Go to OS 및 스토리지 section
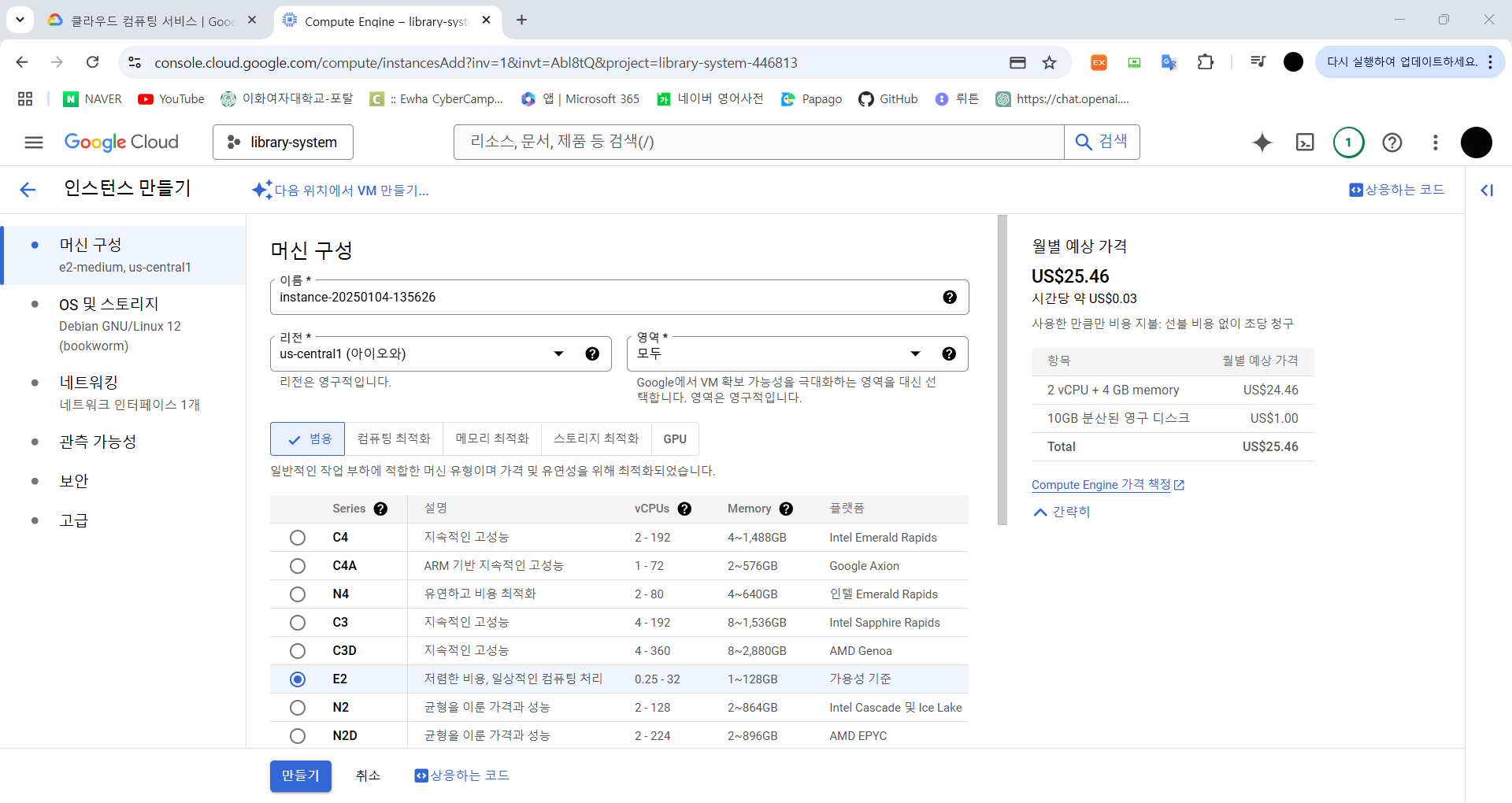 pos(124,324)
